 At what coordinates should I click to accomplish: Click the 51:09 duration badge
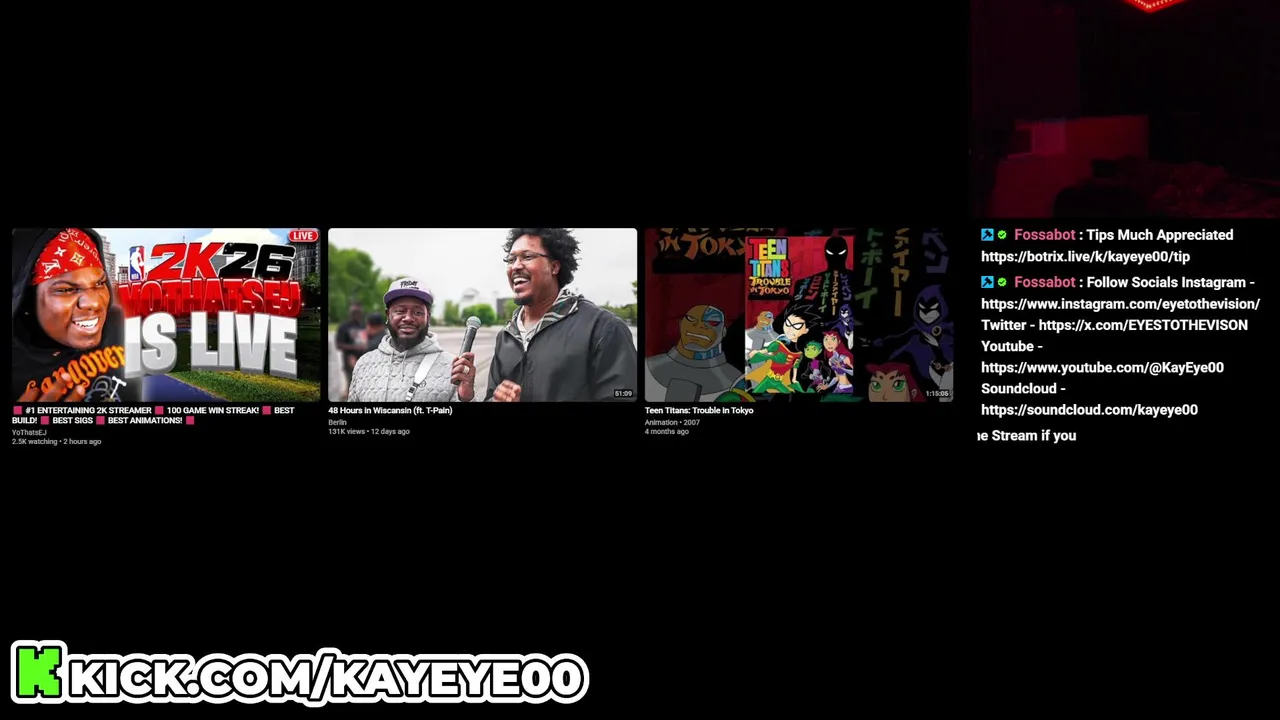pyautogui.click(x=623, y=394)
